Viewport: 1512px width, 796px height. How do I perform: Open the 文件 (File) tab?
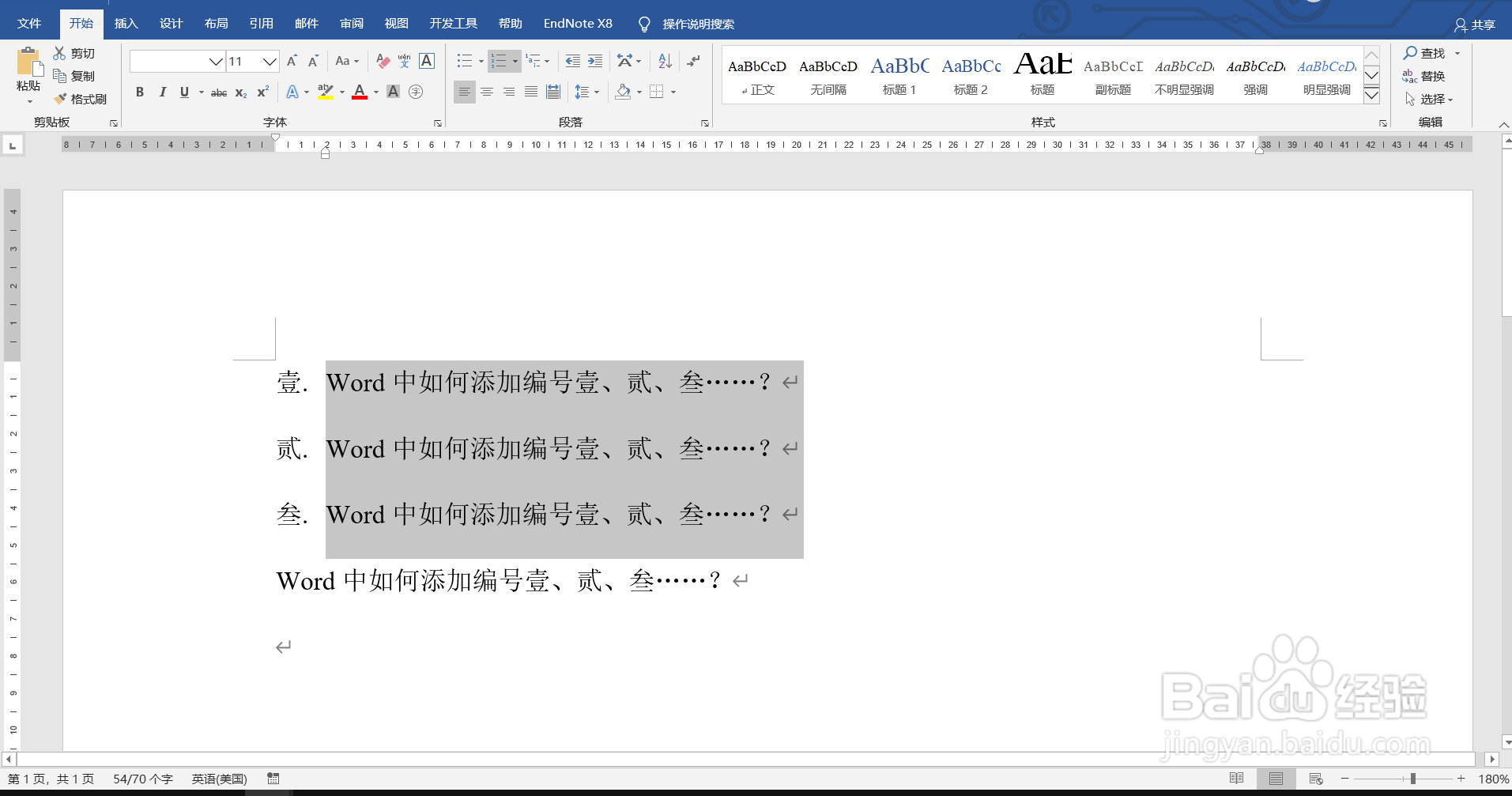[29, 24]
